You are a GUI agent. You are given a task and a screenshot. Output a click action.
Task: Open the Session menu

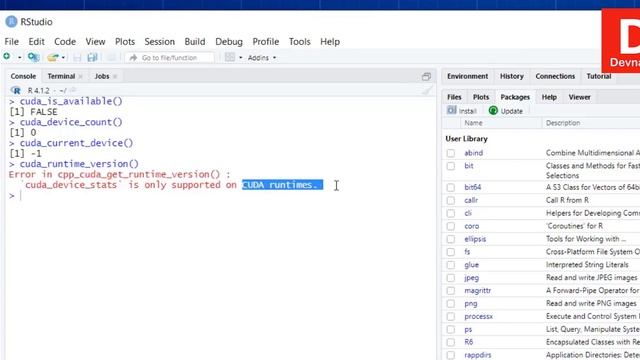(160, 42)
